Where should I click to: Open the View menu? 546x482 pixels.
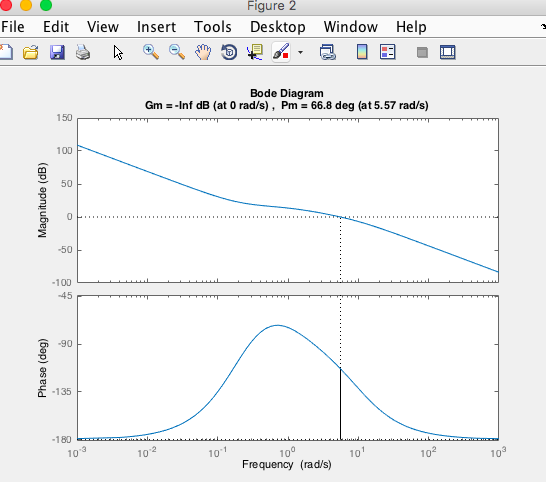pos(103,27)
